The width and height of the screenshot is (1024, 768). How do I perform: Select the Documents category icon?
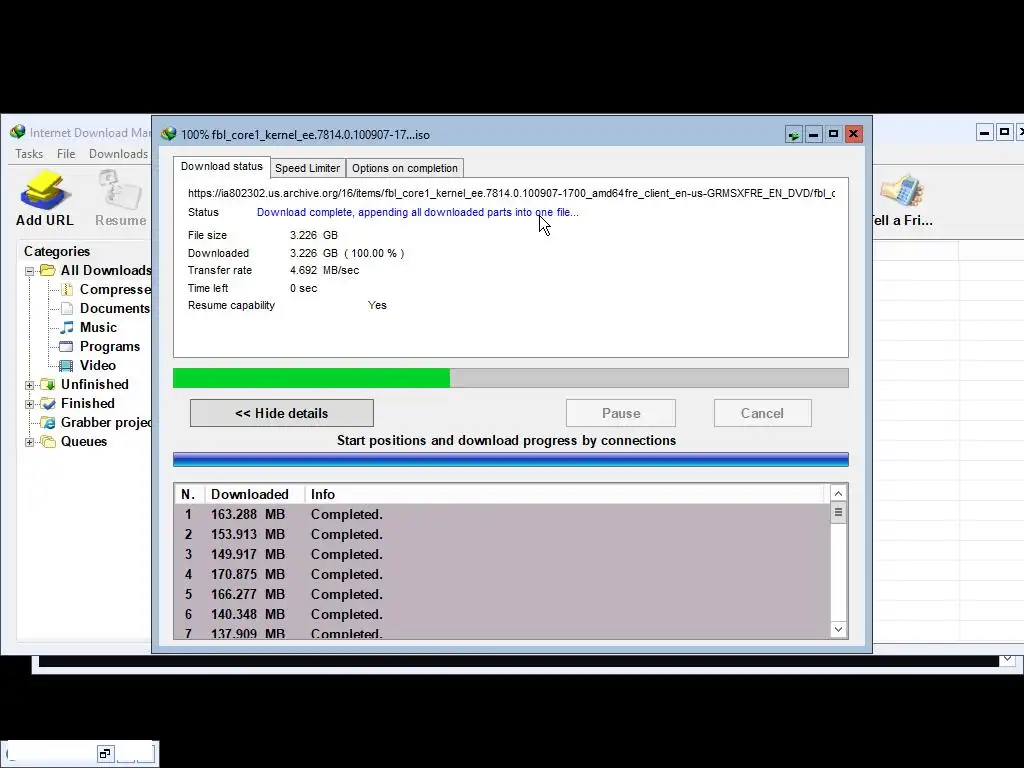coord(67,308)
